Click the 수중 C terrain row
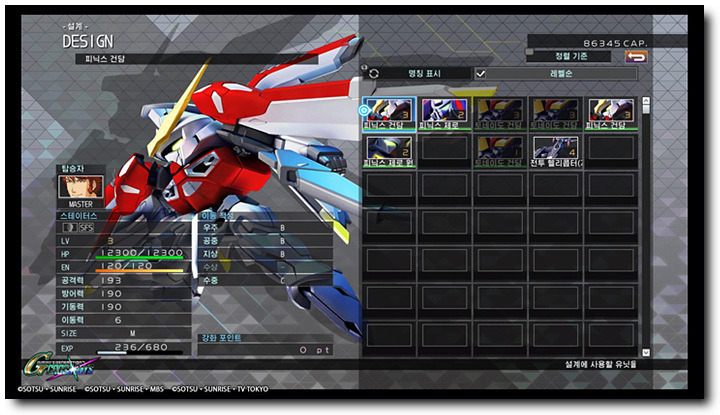Image resolution: width=720 pixels, height=415 pixels. [x=266, y=280]
